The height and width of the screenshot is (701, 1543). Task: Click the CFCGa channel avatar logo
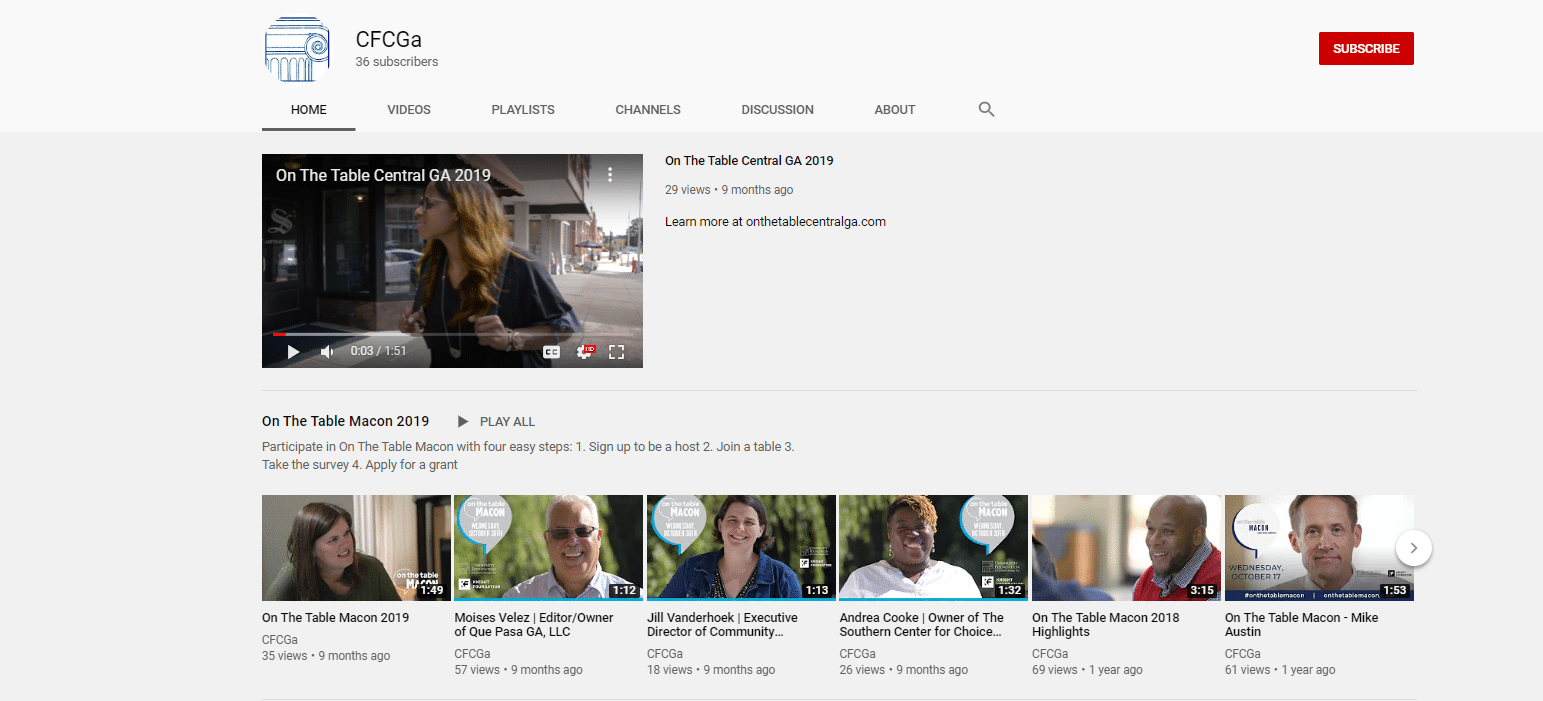[x=297, y=49]
